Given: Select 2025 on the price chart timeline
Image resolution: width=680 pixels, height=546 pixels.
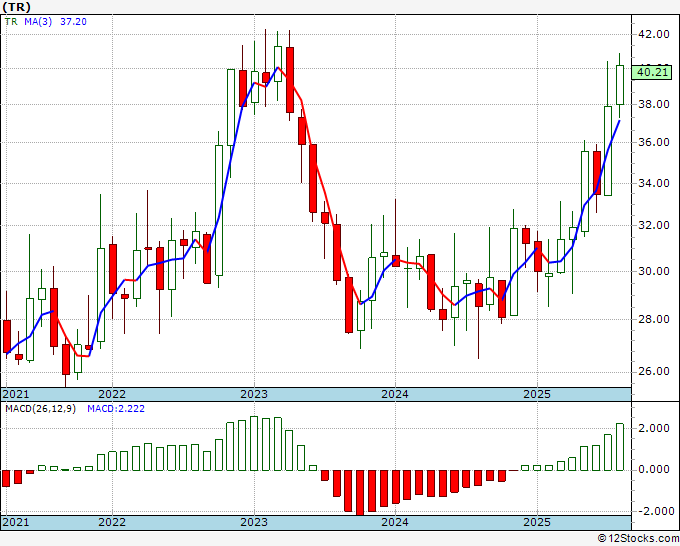Looking at the screenshot, I should point(537,394).
